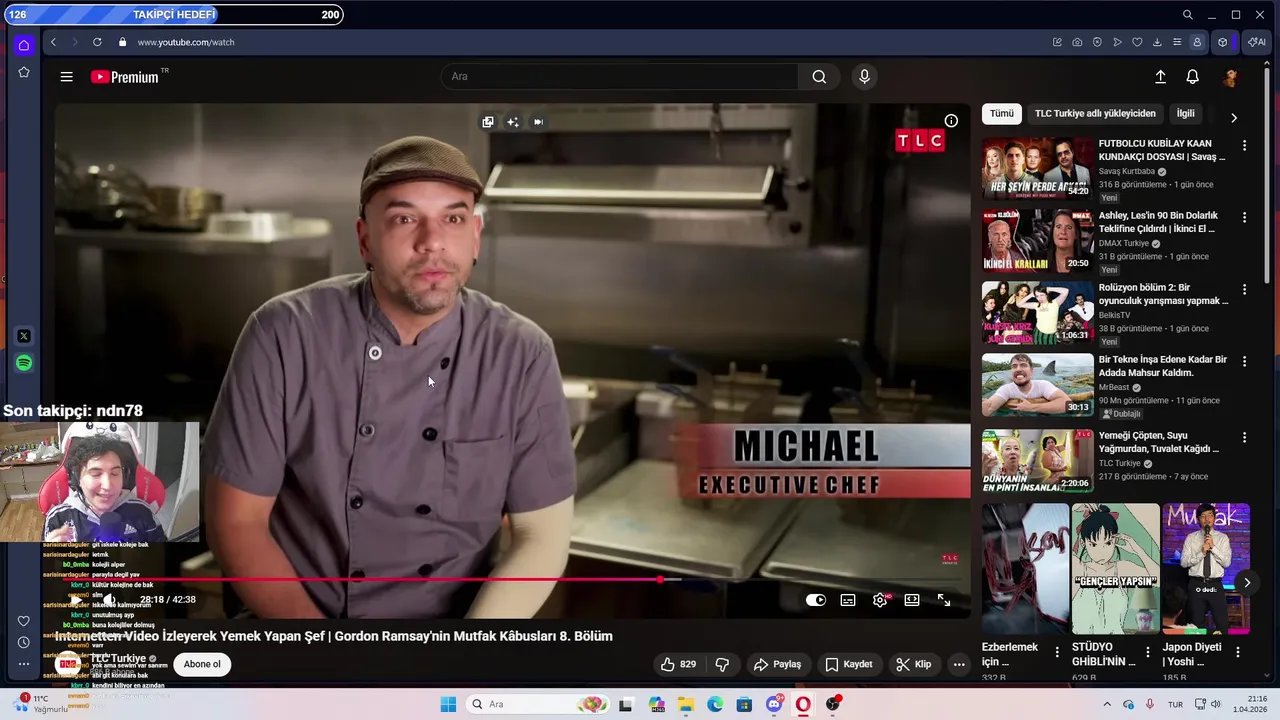The image size is (1280, 720).
Task: Seek on the red video progress bar
Action: point(512,579)
